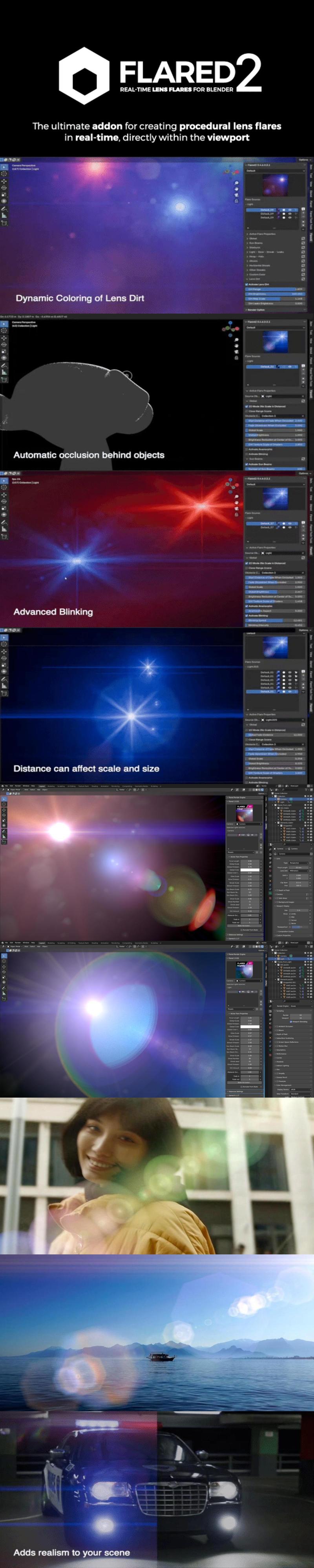Image resolution: width=314 pixels, height=1568 pixels.
Task: Select Cursor tool in Advanced Blinking viewport toolbar
Action: click(4, 488)
